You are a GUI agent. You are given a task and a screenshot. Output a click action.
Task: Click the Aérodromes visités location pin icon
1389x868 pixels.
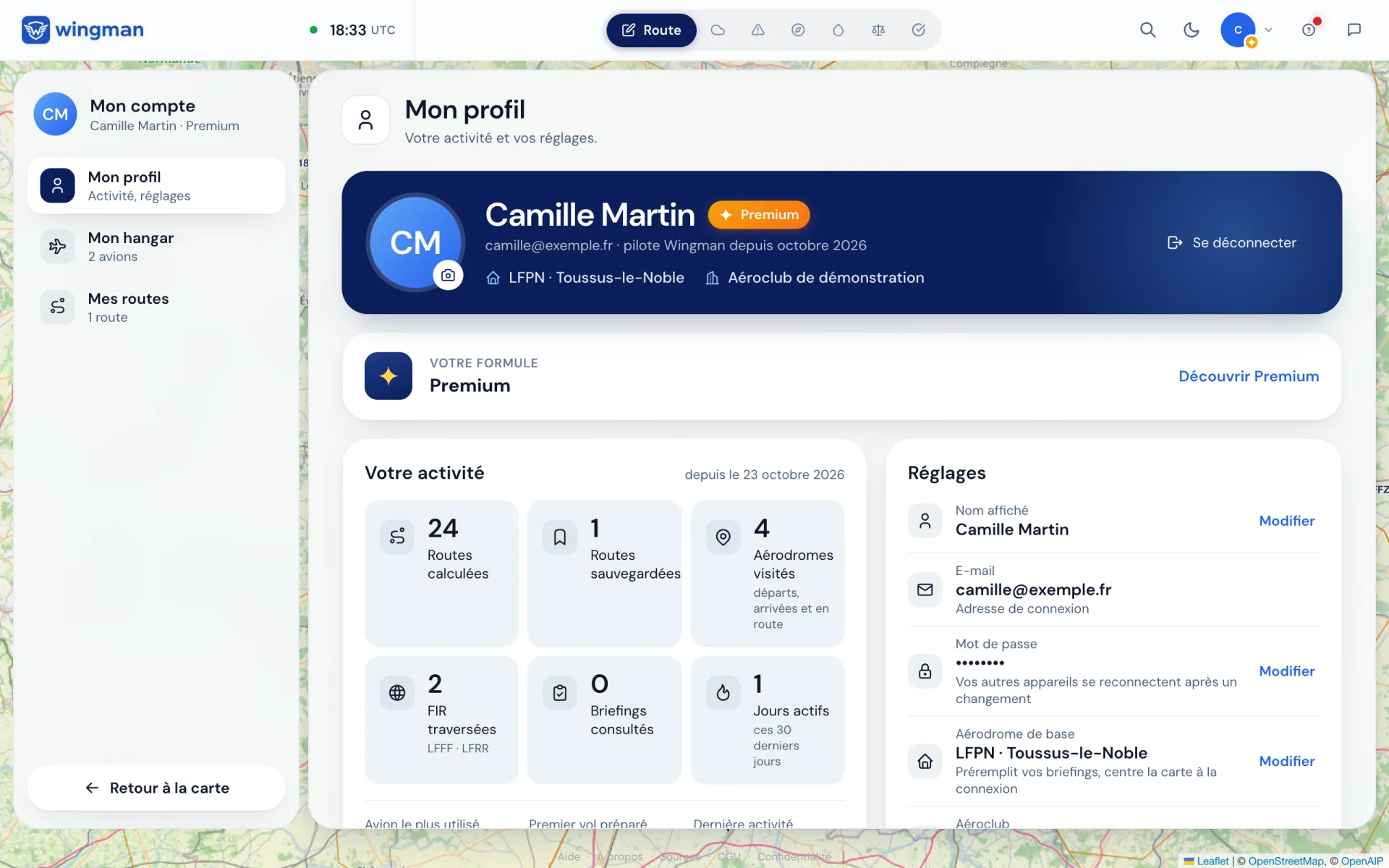click(723, 537)
